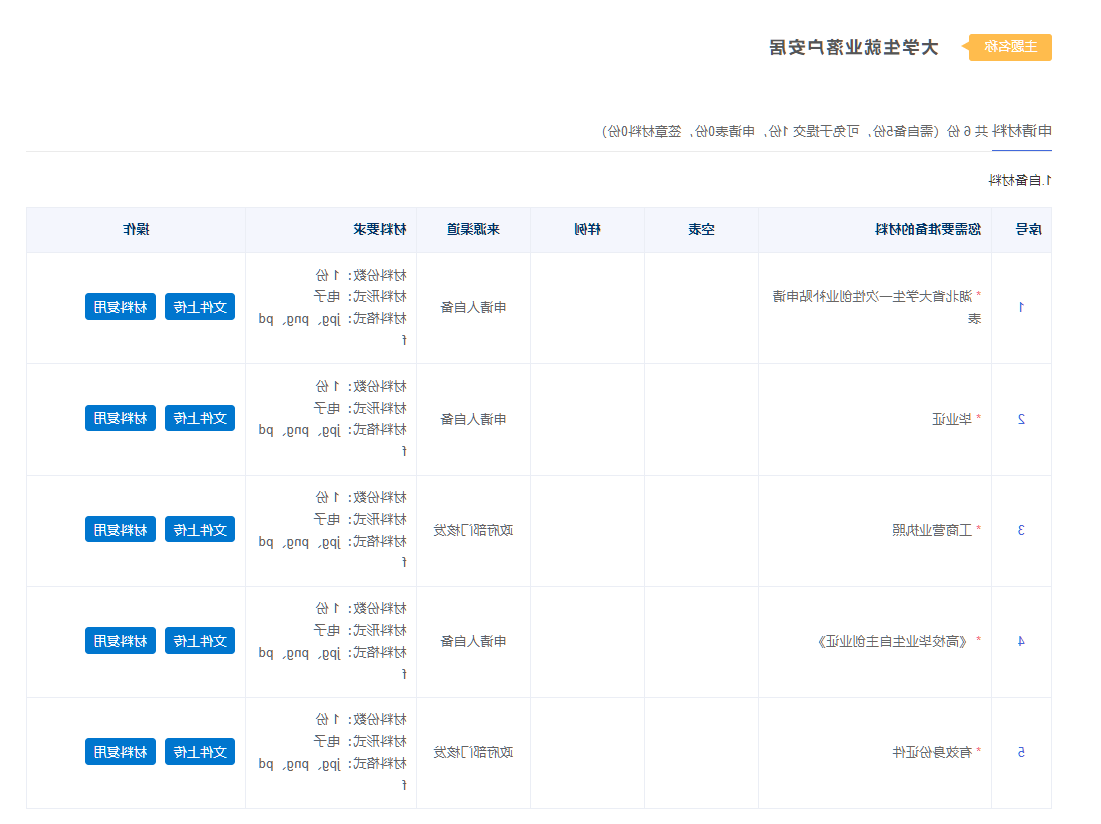
Task: Click the 来源渠道 column header
Action: [473, 230]
